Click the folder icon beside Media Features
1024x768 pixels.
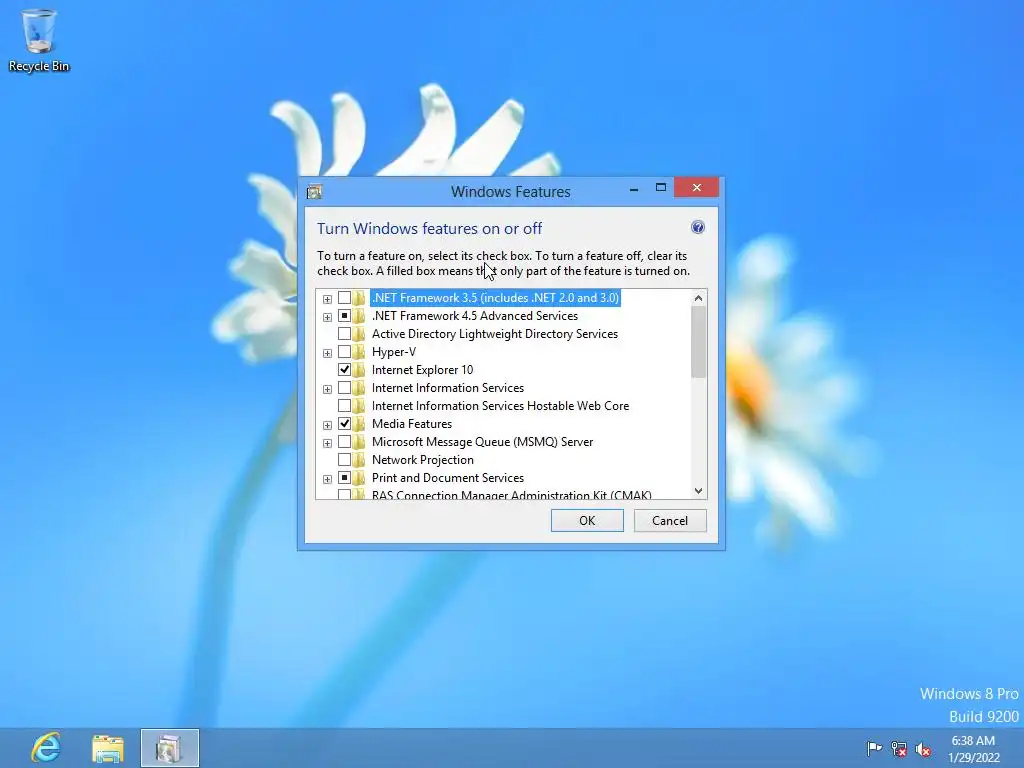tap(359, 424)
